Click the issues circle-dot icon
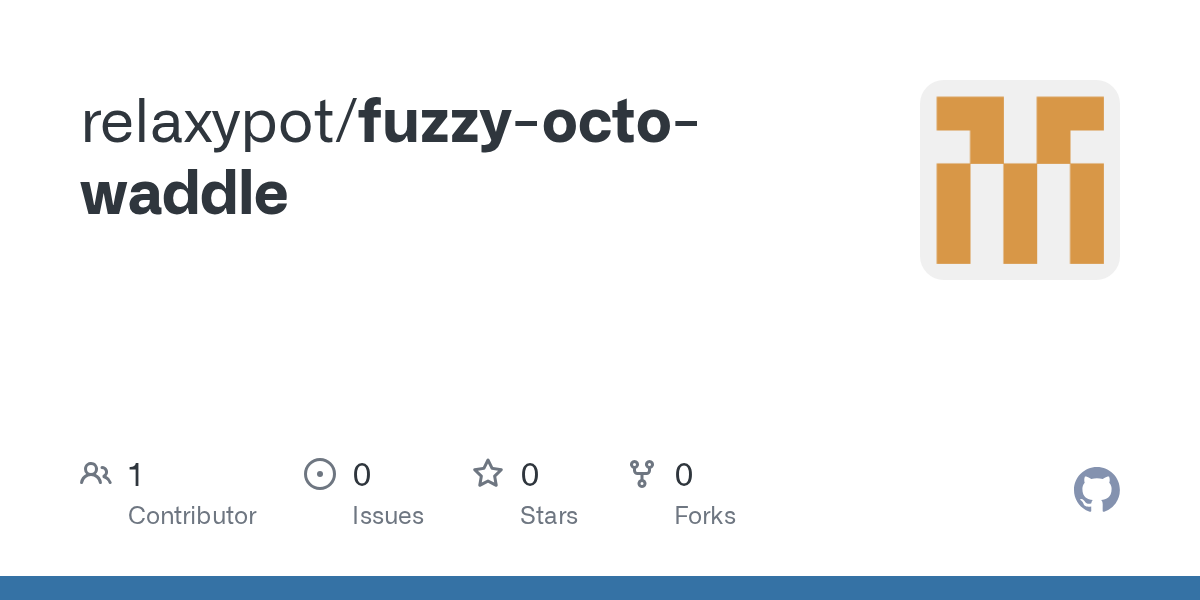Image resolution: width=1200 pixels, height=600 pixels. tap(319, 474)
